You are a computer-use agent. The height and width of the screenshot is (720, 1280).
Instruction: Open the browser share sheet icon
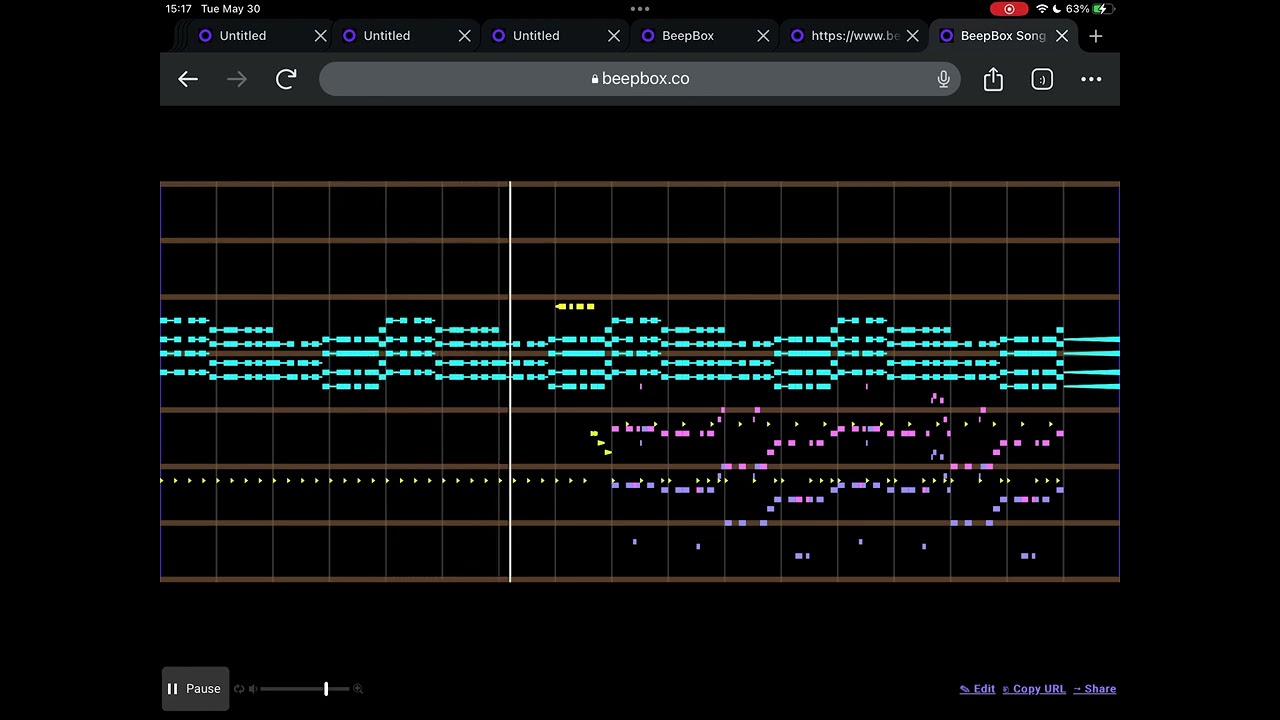(x=993, y=79)
